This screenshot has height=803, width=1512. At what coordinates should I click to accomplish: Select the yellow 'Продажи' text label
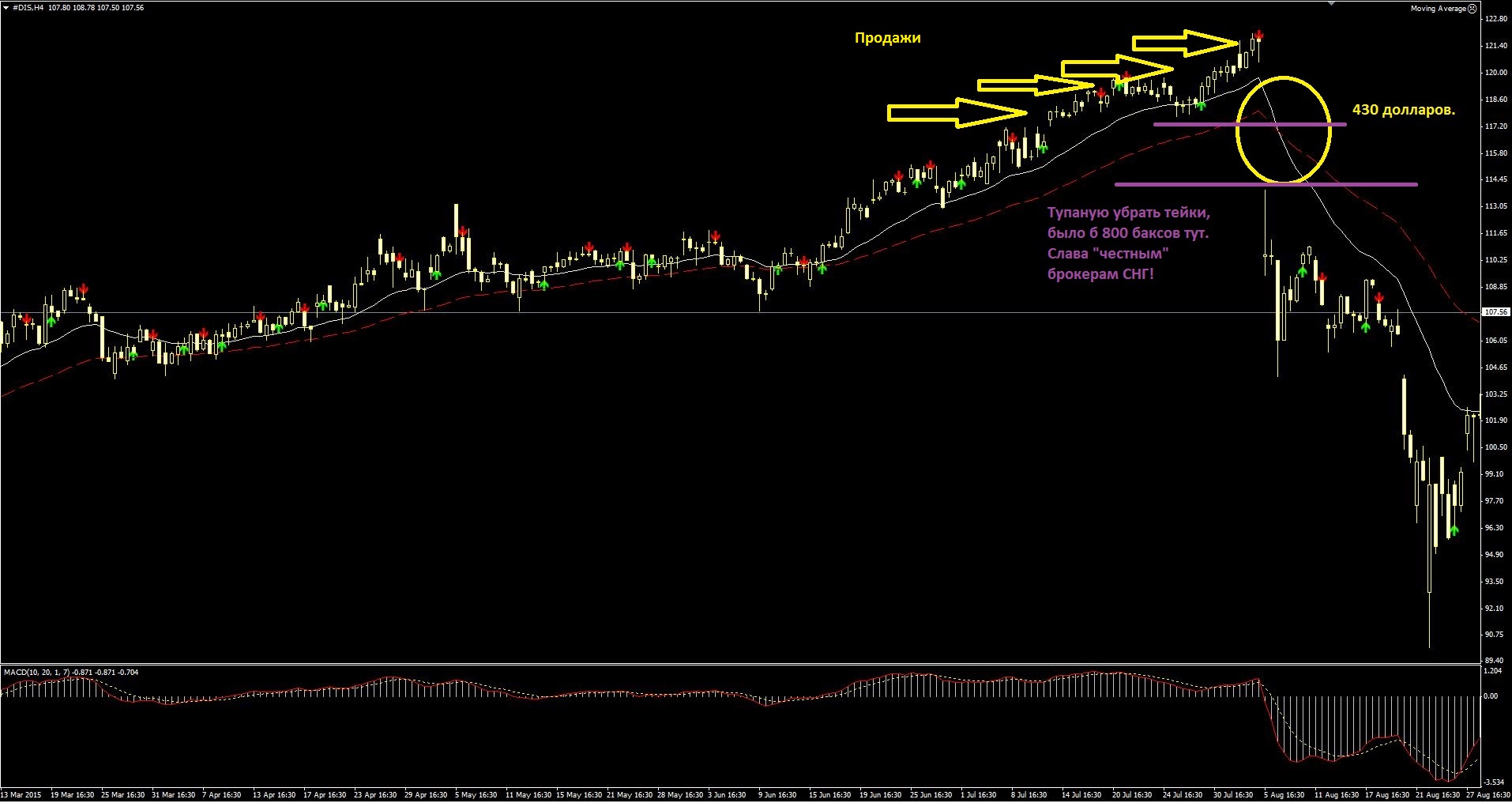pyautogui.click(x=888, y=39)
